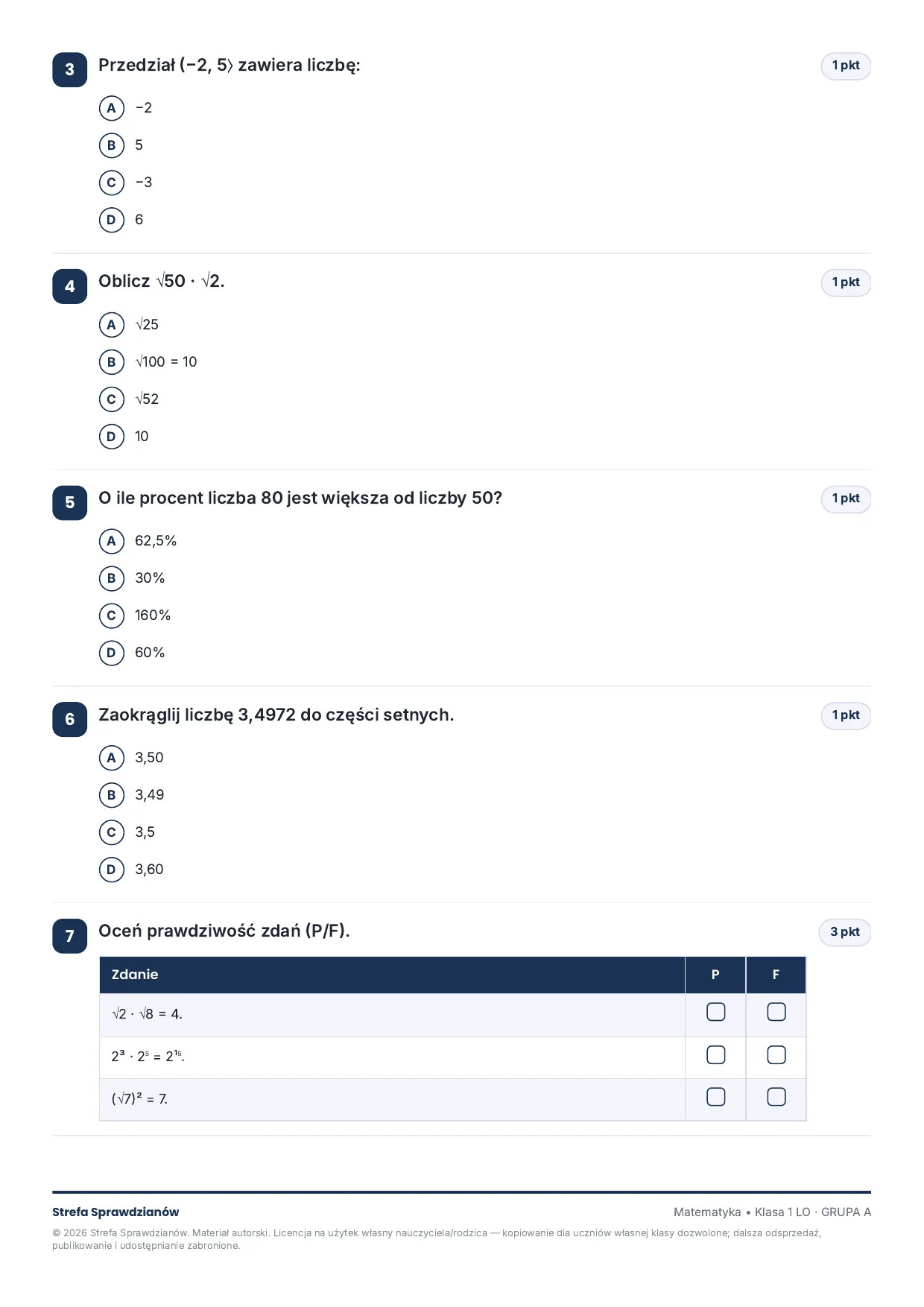924x1307 pixels.
Task: Mark answer D 60% for question 5
Action: [112, 653]
